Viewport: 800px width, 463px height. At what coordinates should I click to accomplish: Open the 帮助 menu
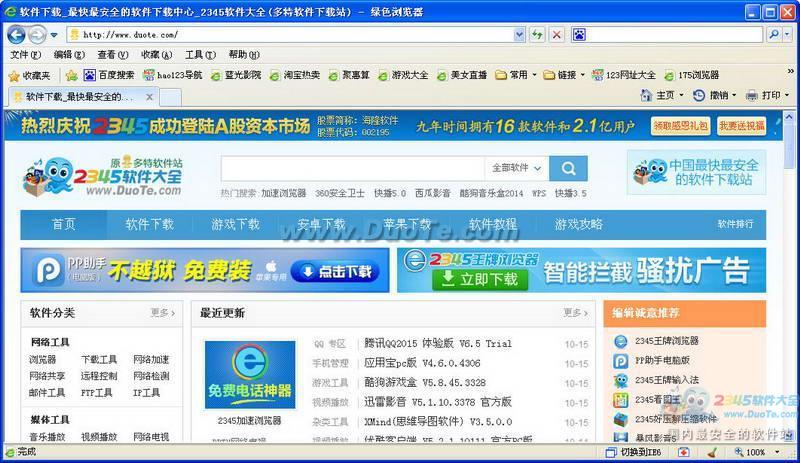tap(244, 55)
